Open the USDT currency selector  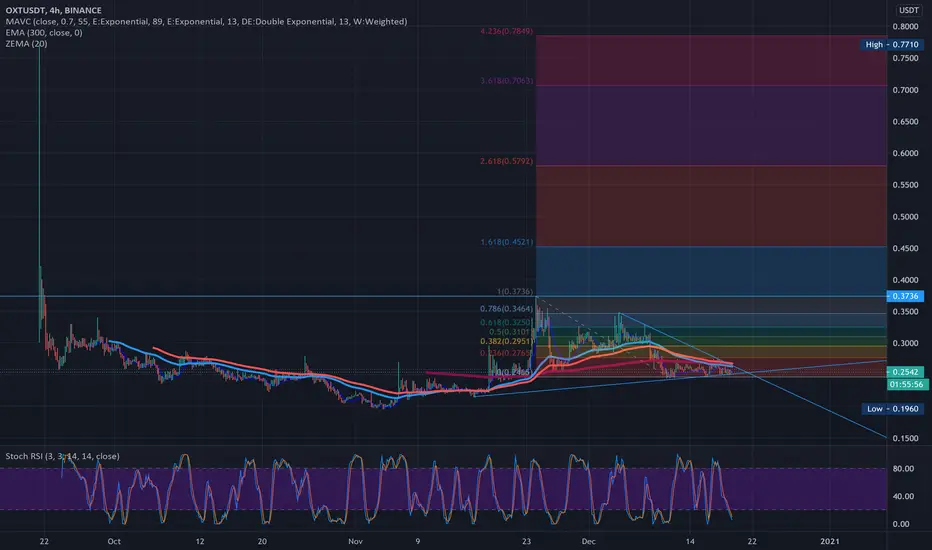pyautogui.click(x=908, y=10)
